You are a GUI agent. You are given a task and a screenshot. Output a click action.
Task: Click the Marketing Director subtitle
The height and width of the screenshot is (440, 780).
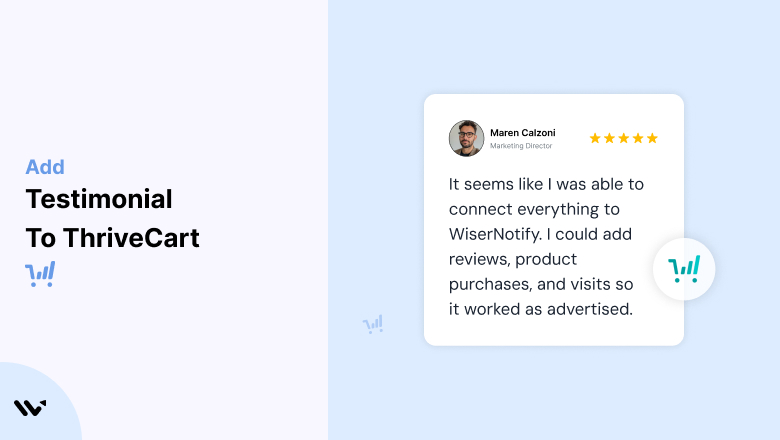[x=521, y=146]
